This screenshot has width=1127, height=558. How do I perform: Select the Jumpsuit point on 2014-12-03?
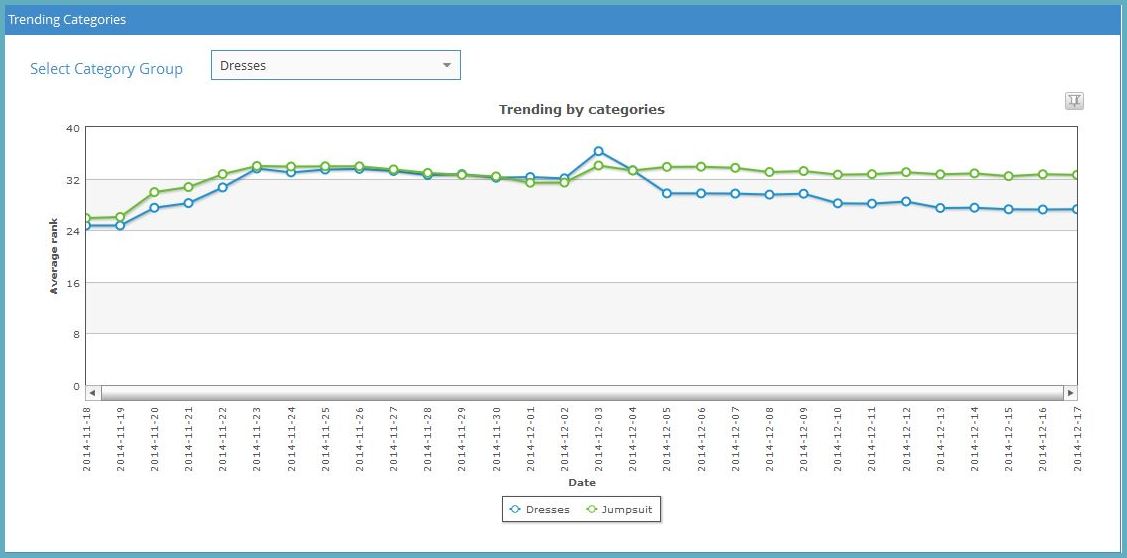point(598,165)
